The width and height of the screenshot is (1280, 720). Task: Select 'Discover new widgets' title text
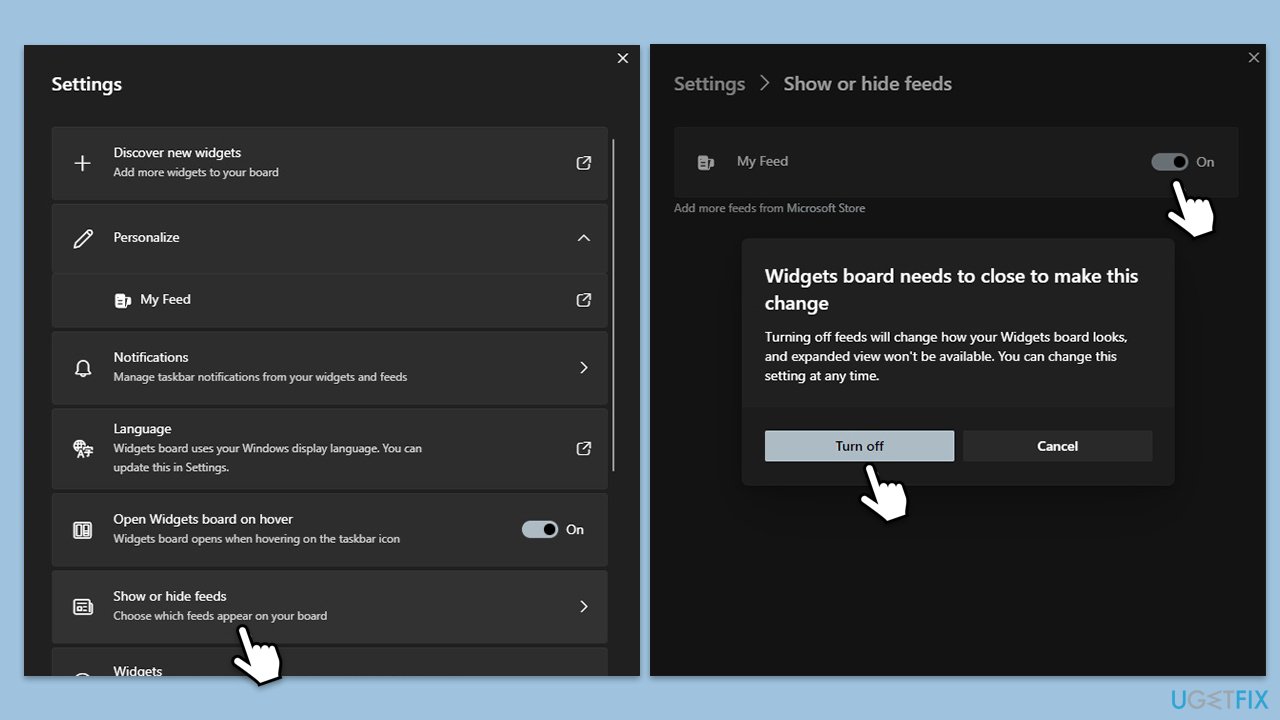177,153
